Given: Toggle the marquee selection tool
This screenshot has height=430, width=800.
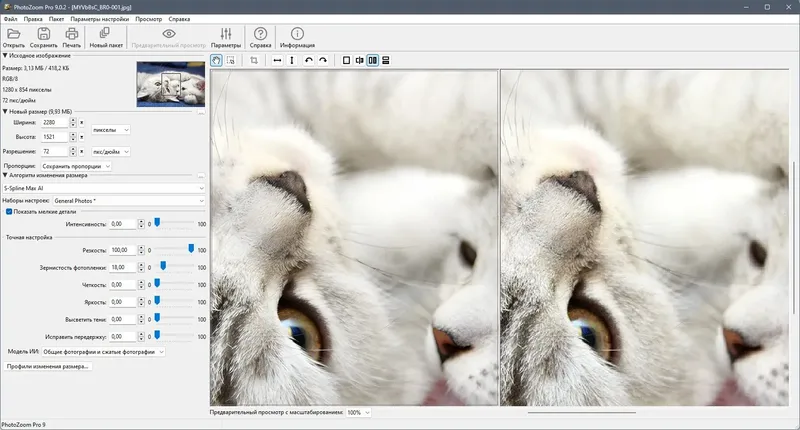Looking at the screenshot, I should [231, 60].
